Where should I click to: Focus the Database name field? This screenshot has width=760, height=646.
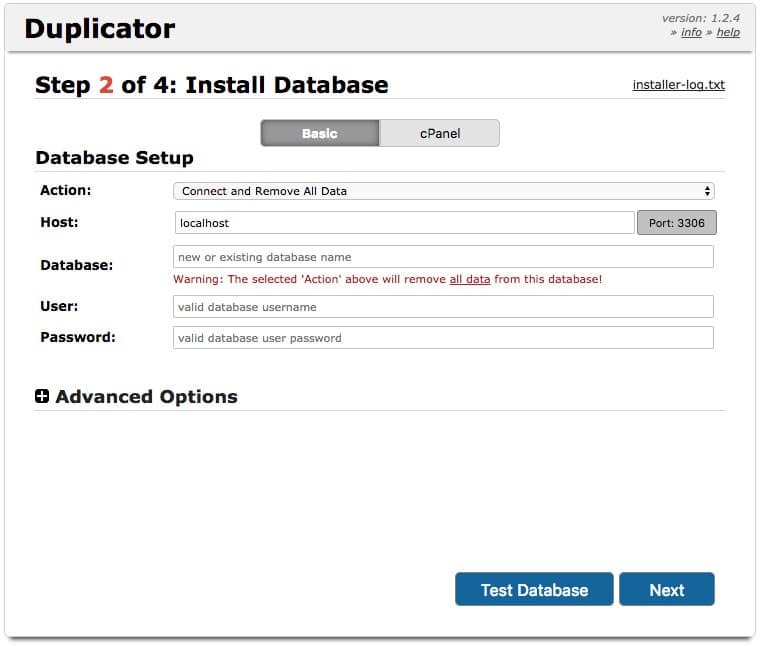tap(443, 257)
